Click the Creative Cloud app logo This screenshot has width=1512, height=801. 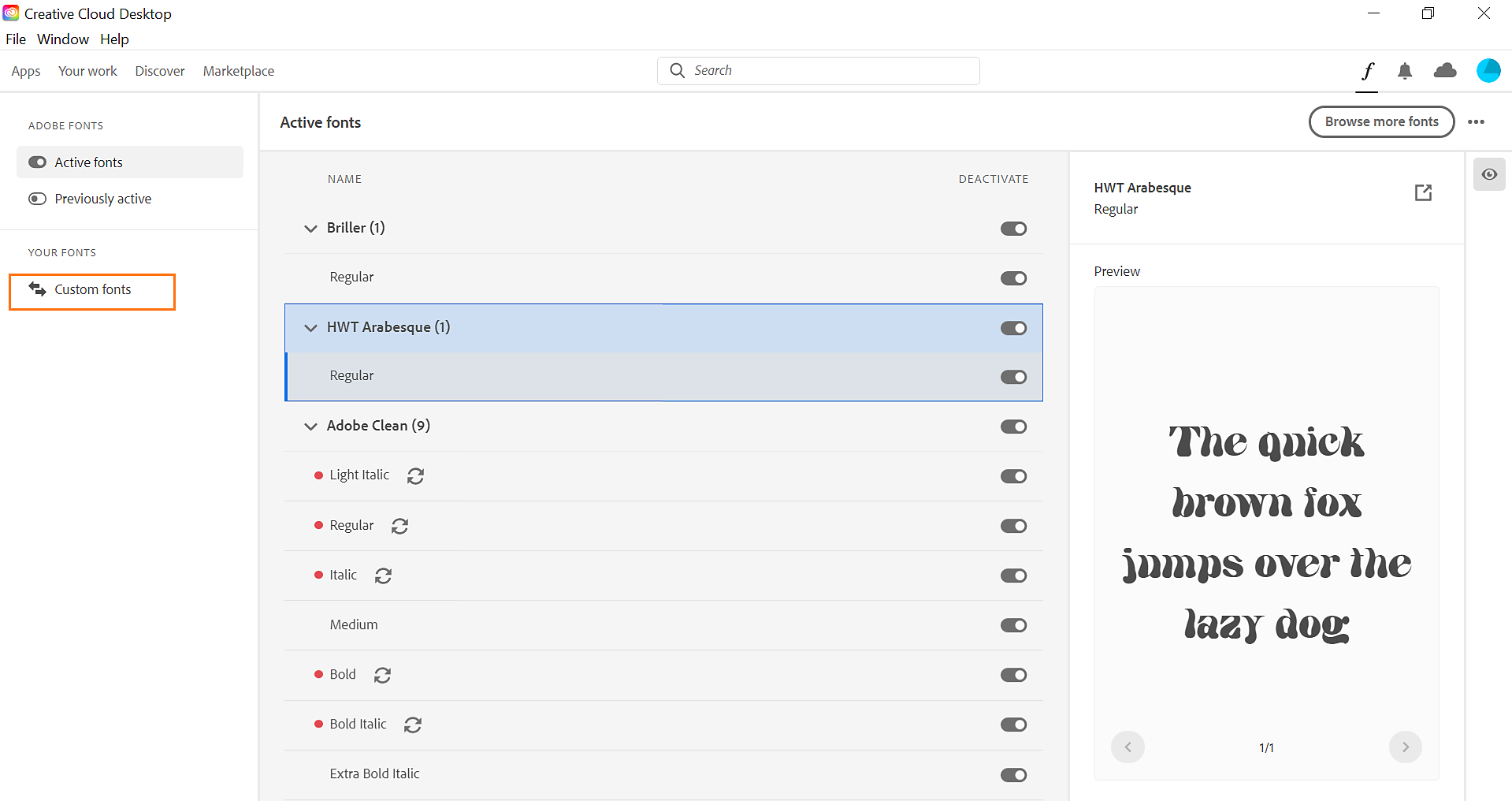click(x=11, y=13)
